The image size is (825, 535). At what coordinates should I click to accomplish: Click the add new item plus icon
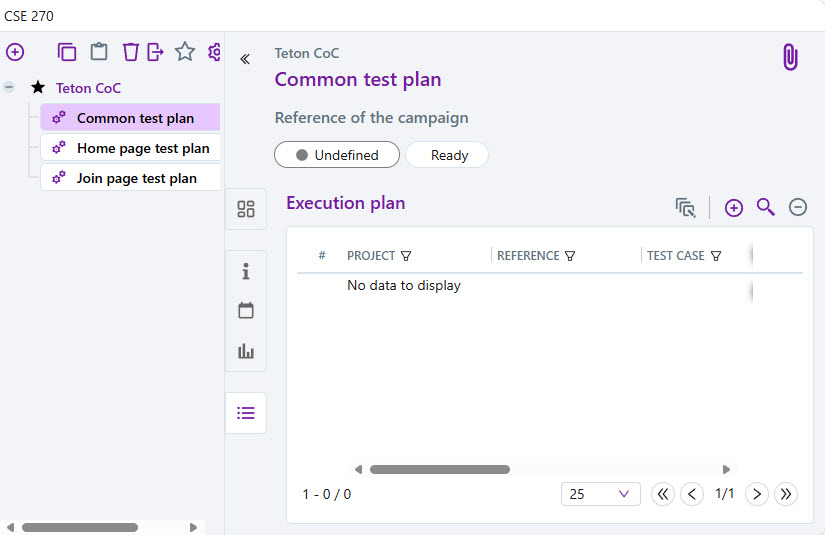pos(15,52)
